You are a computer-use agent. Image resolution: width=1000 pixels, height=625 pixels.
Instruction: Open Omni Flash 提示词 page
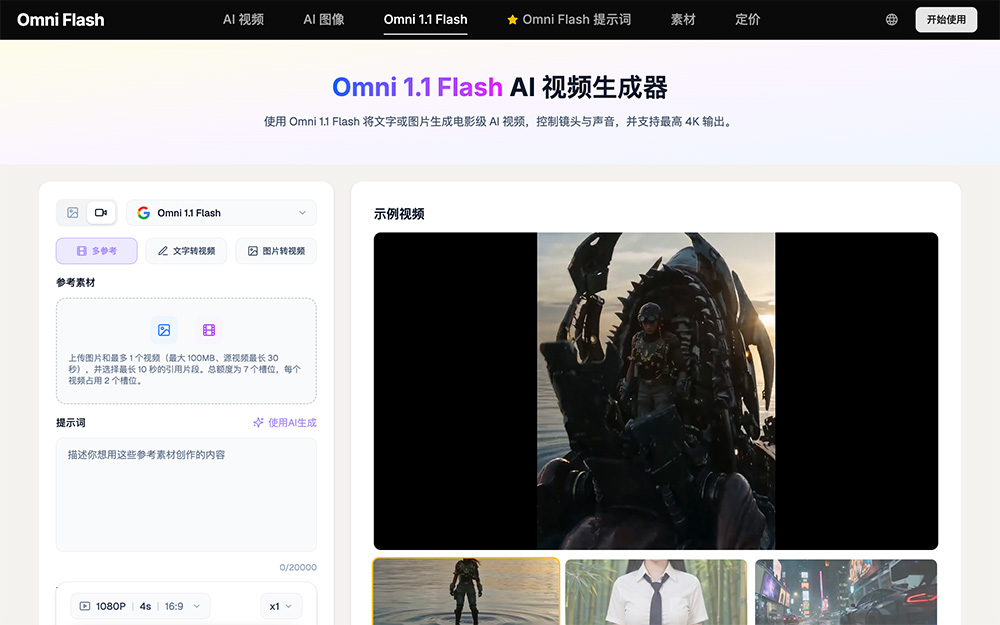click(x=577, y=20)
